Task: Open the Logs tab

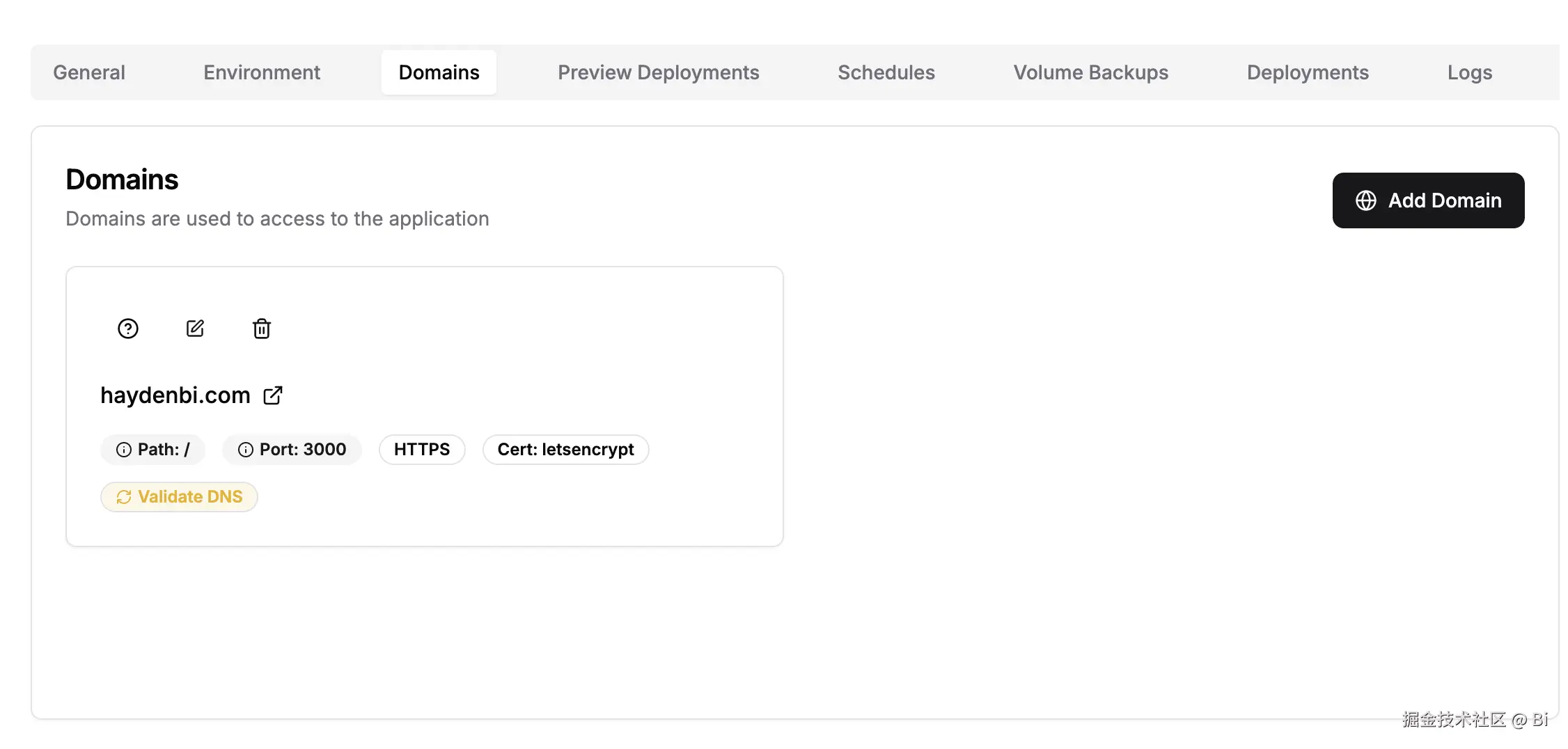Action: 1469,72
